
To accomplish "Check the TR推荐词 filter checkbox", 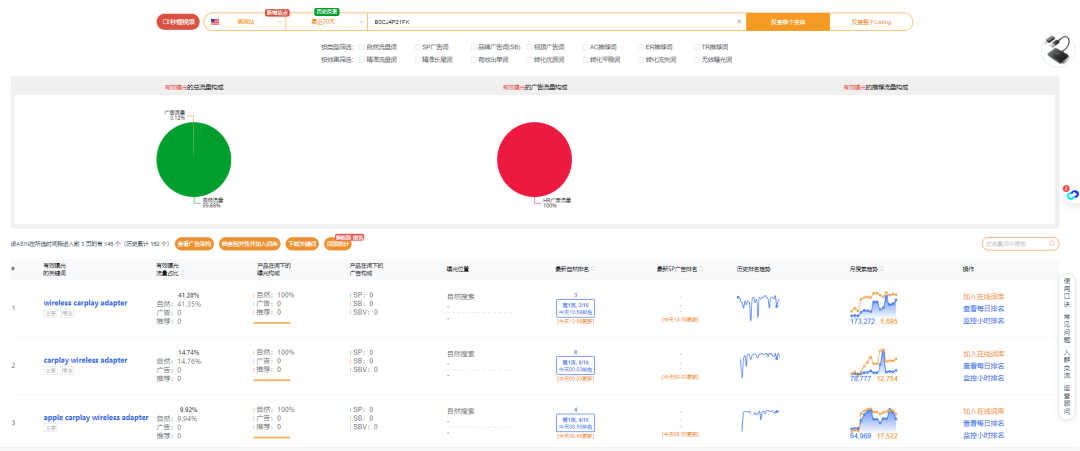I will (696, 48).
